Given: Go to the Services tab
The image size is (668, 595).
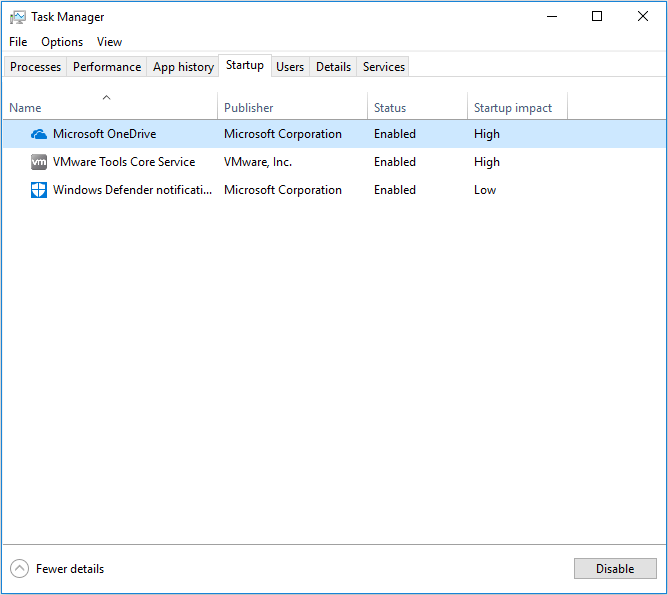Looking at the screenshot, I should coord(383,67).
